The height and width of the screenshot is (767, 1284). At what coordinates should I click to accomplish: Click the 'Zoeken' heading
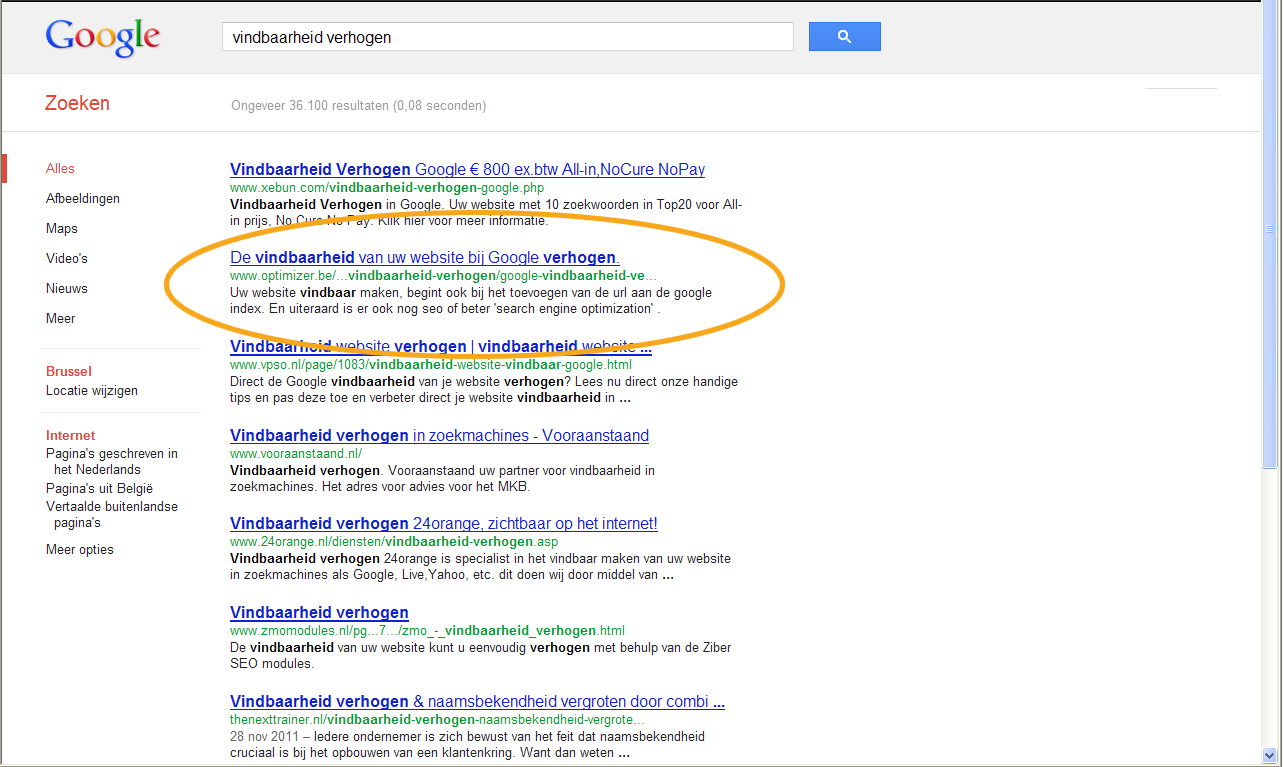pyautogui.click(x=77, y=104)
